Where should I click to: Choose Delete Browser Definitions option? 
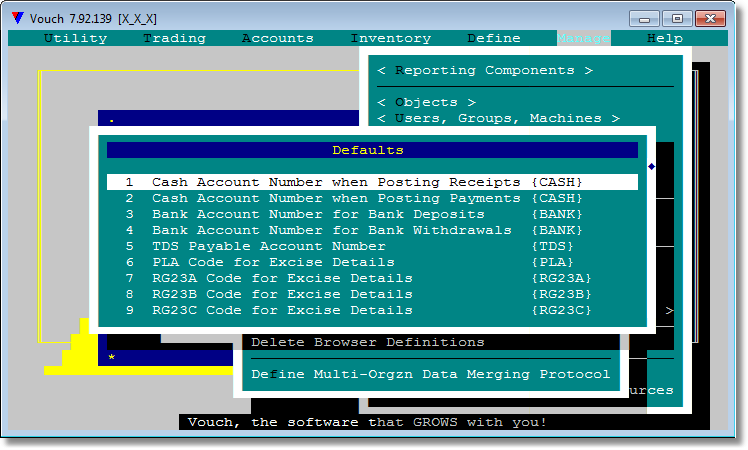click(367, 342)
